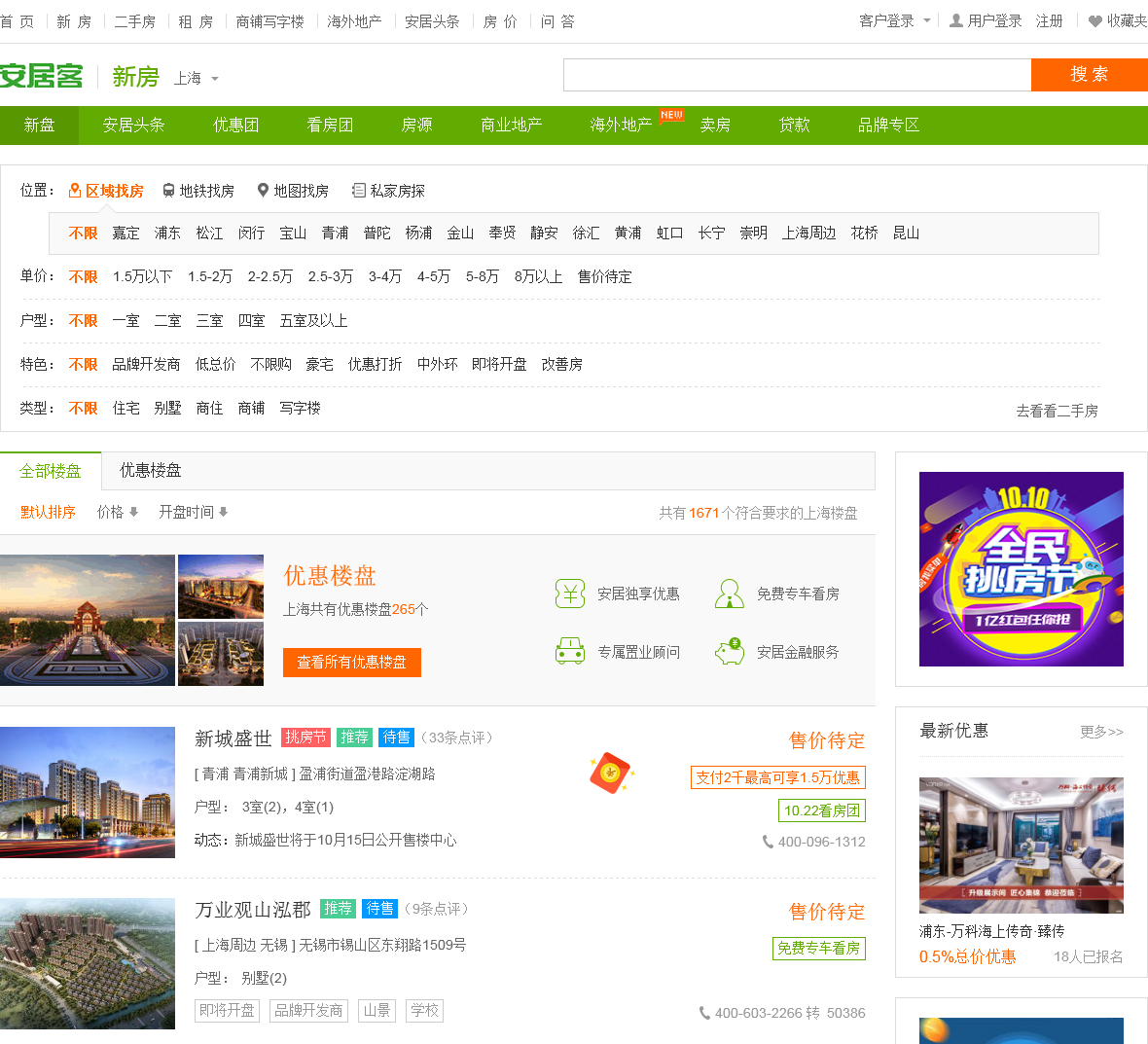Screen dimensions: 1148x1044
Task: Click 查看所有优惠楼盘 button
Action: (x=352, y=663)
